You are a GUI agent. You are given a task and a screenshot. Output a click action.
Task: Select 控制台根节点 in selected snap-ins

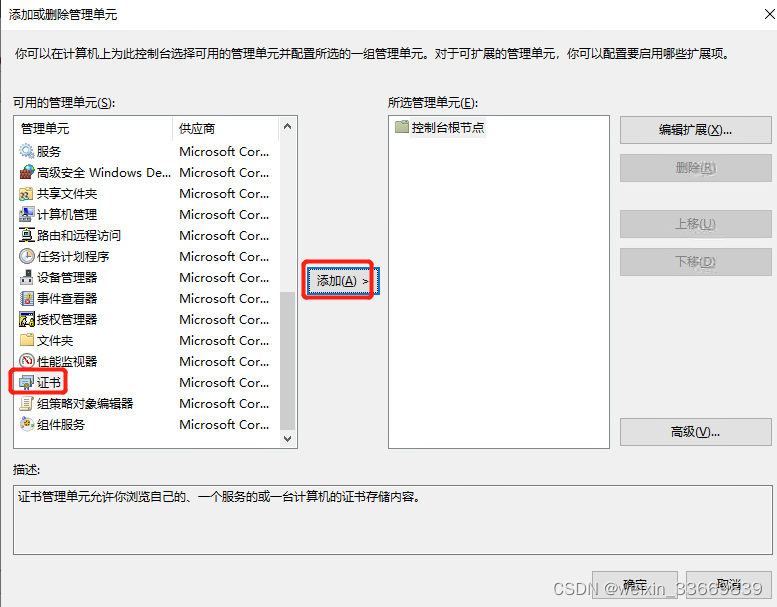tap(447, 127)
